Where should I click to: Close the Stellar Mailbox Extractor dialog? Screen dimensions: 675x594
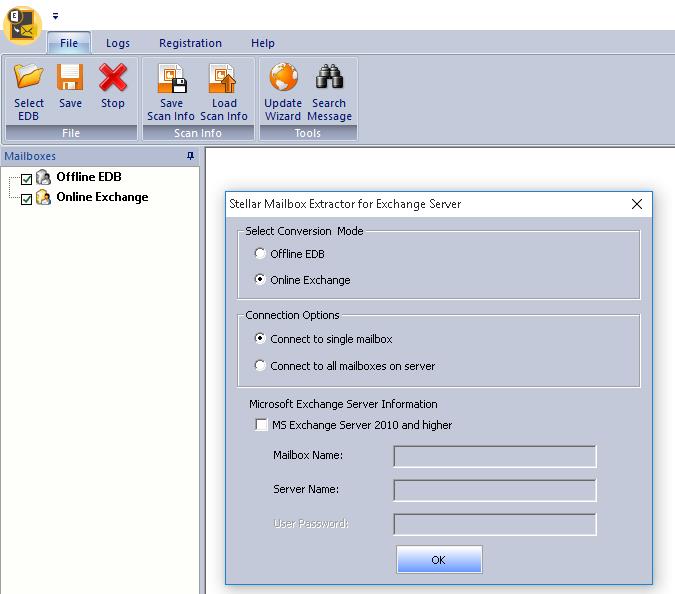tap(637, 204)
